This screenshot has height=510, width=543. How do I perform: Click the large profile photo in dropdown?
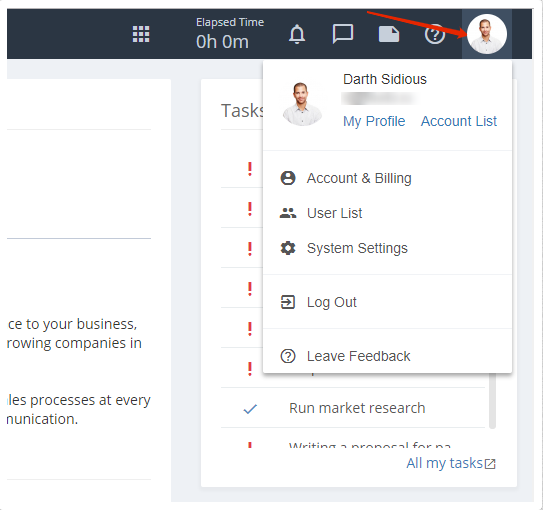[302, 103]
